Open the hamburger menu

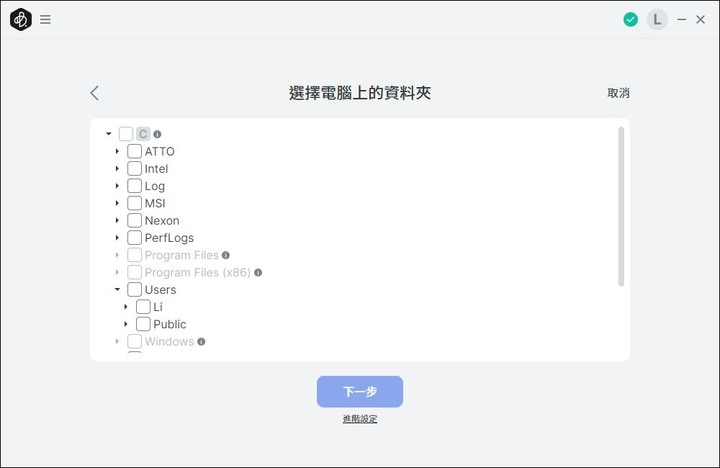pos(45,19)
